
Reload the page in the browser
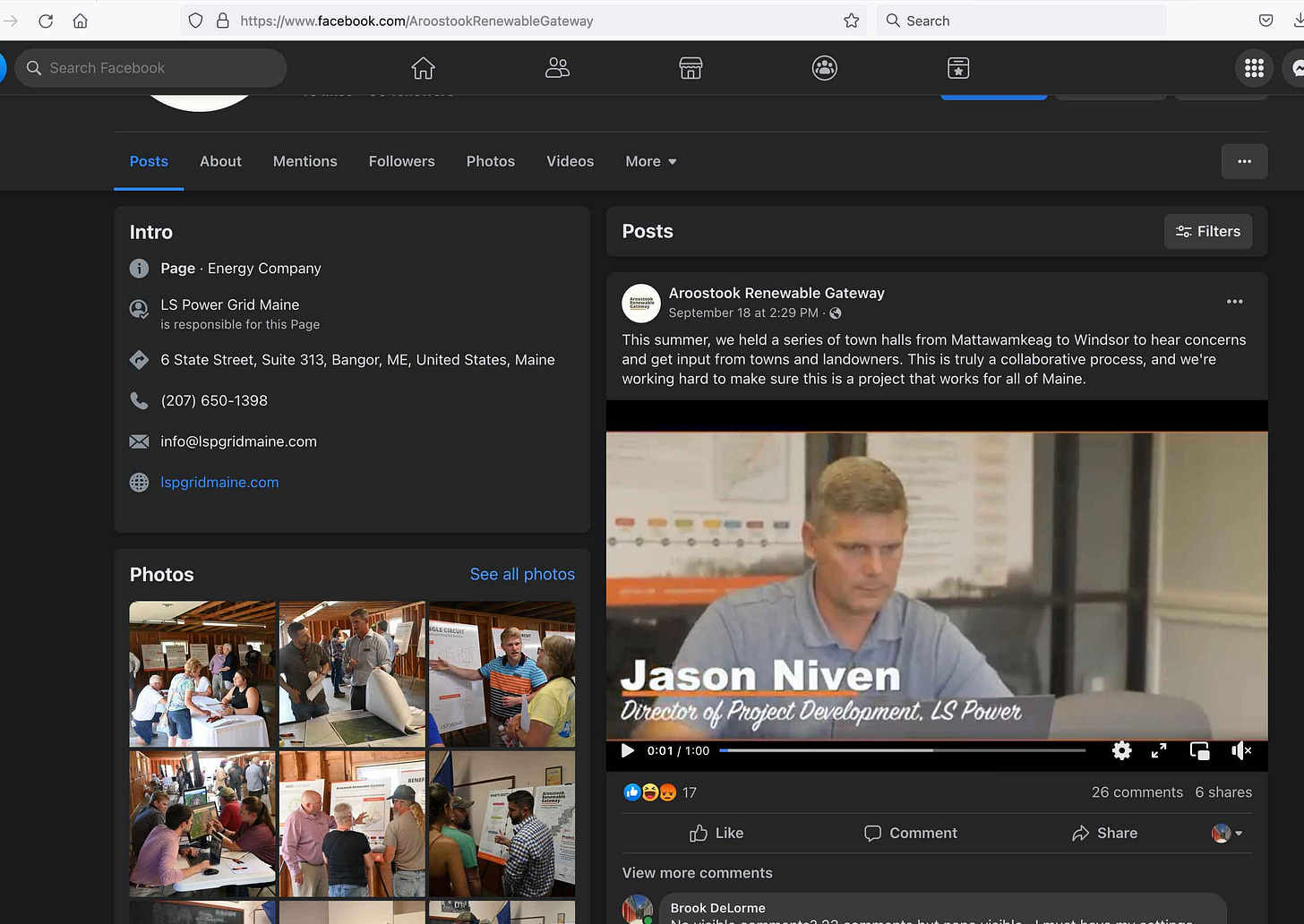tap(46, 21)
